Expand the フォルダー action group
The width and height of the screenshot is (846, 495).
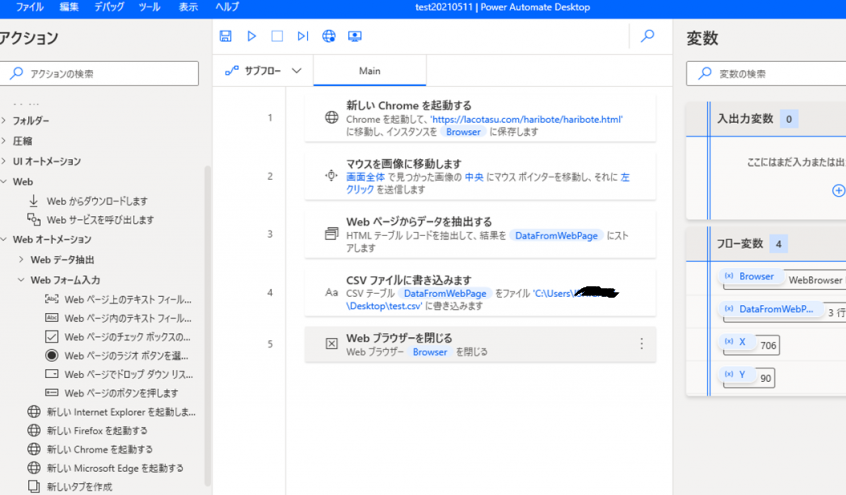click(x=5, y=121)
